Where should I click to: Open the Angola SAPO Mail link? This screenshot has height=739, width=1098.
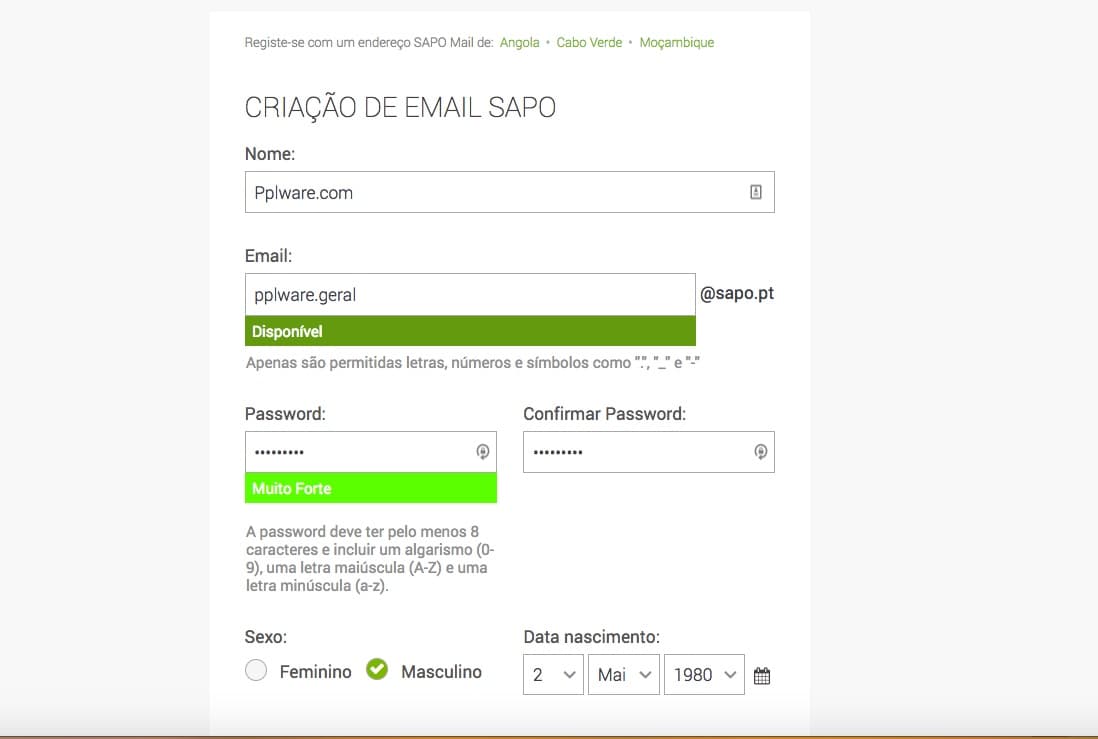point(520,42)
